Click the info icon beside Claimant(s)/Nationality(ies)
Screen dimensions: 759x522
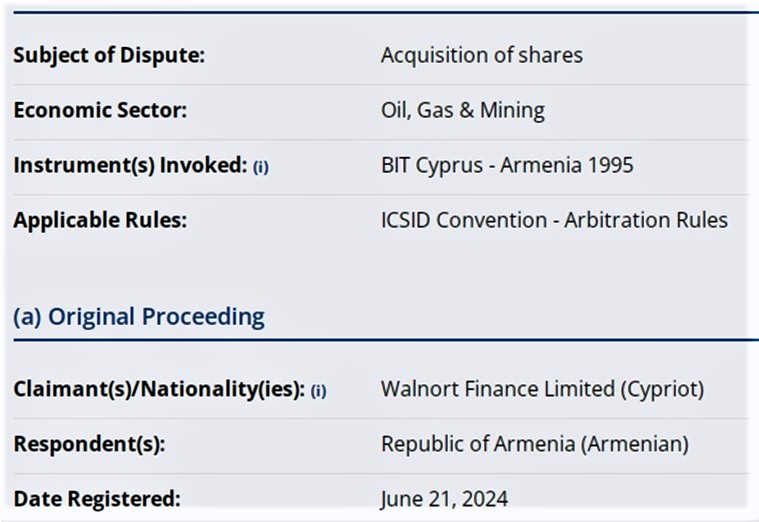click(x=318, y=392)
